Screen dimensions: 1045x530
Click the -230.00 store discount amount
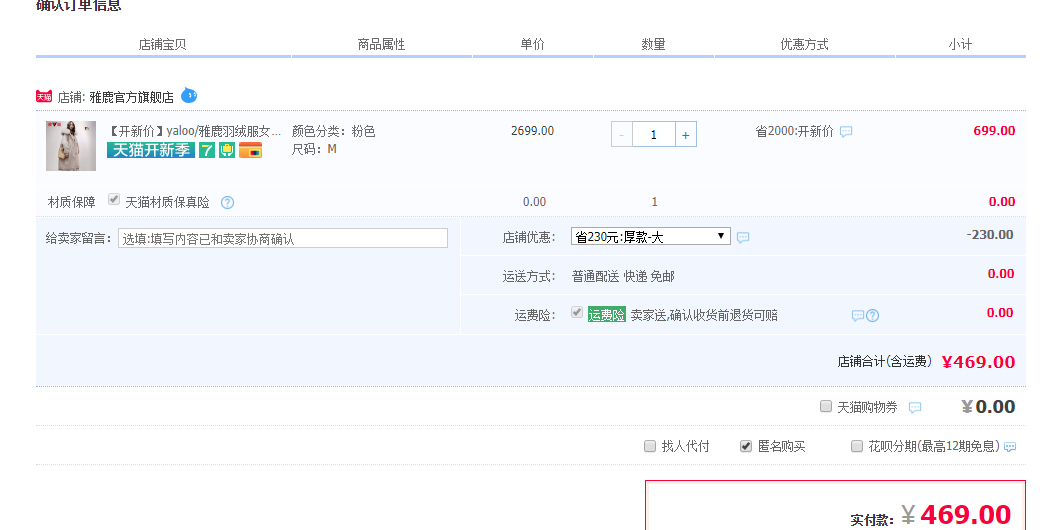click(990, 235)
